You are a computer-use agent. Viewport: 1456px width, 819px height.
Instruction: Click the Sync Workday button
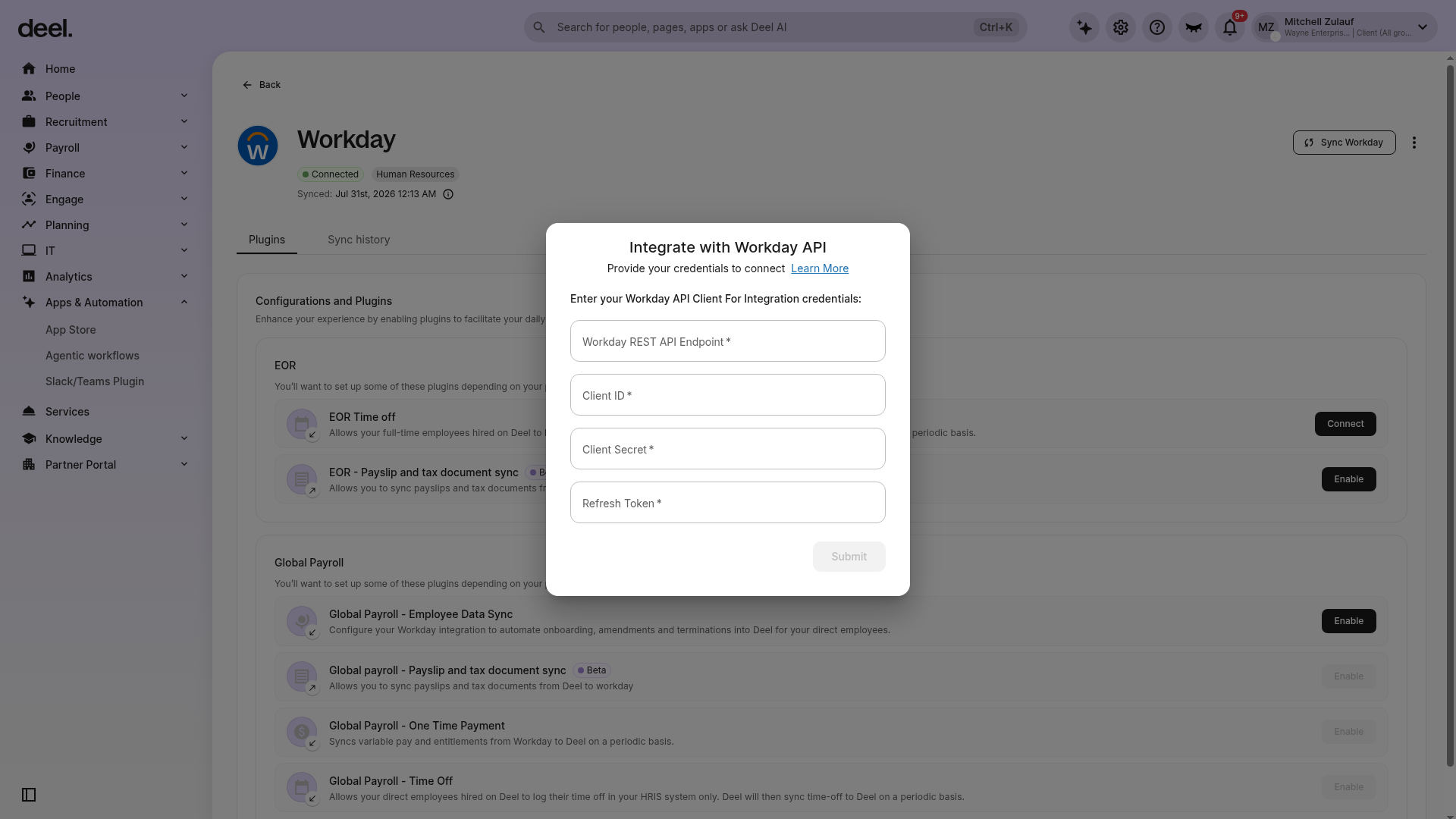point(1345,143)
